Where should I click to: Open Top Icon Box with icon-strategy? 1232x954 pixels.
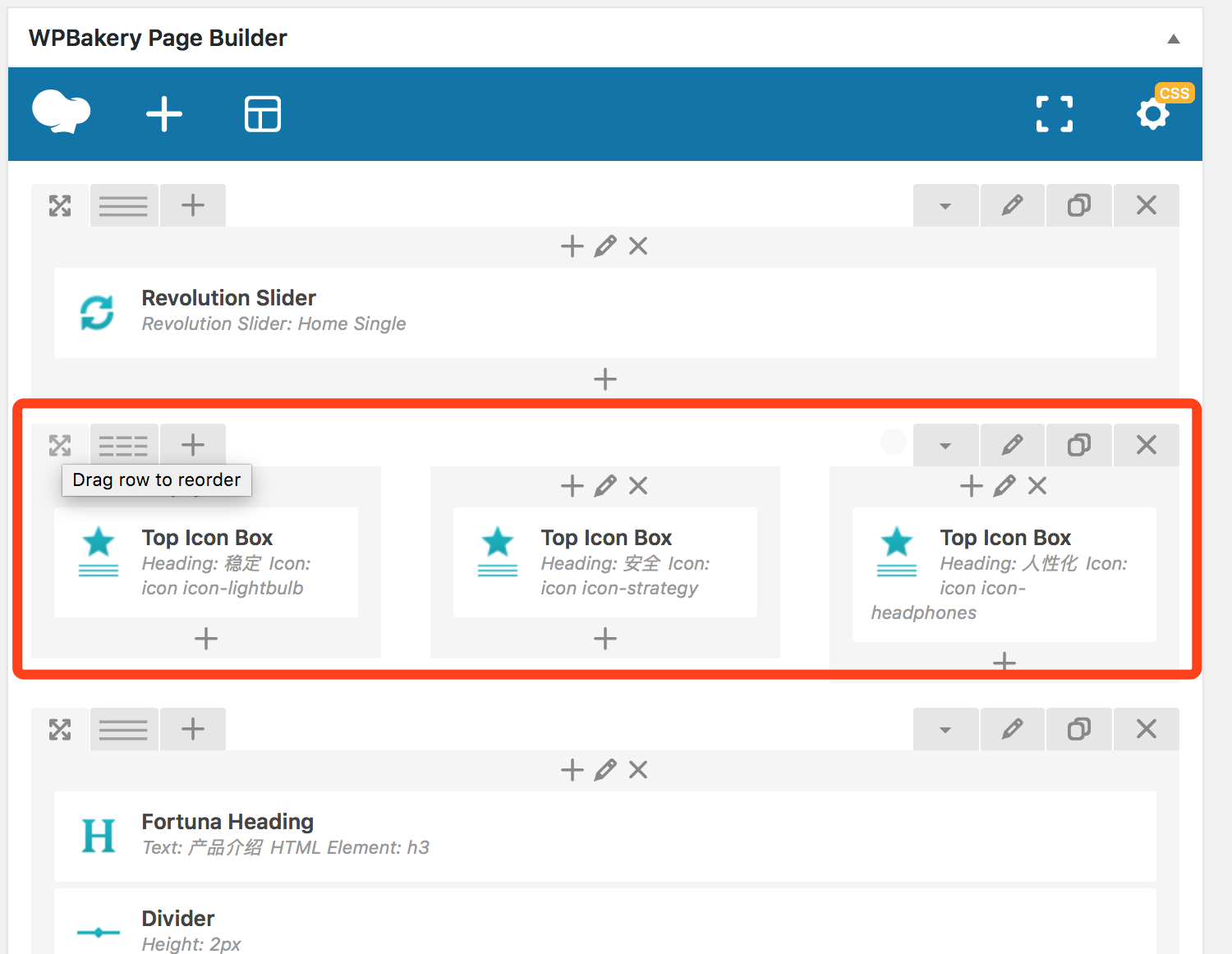(x=605, y=562)
